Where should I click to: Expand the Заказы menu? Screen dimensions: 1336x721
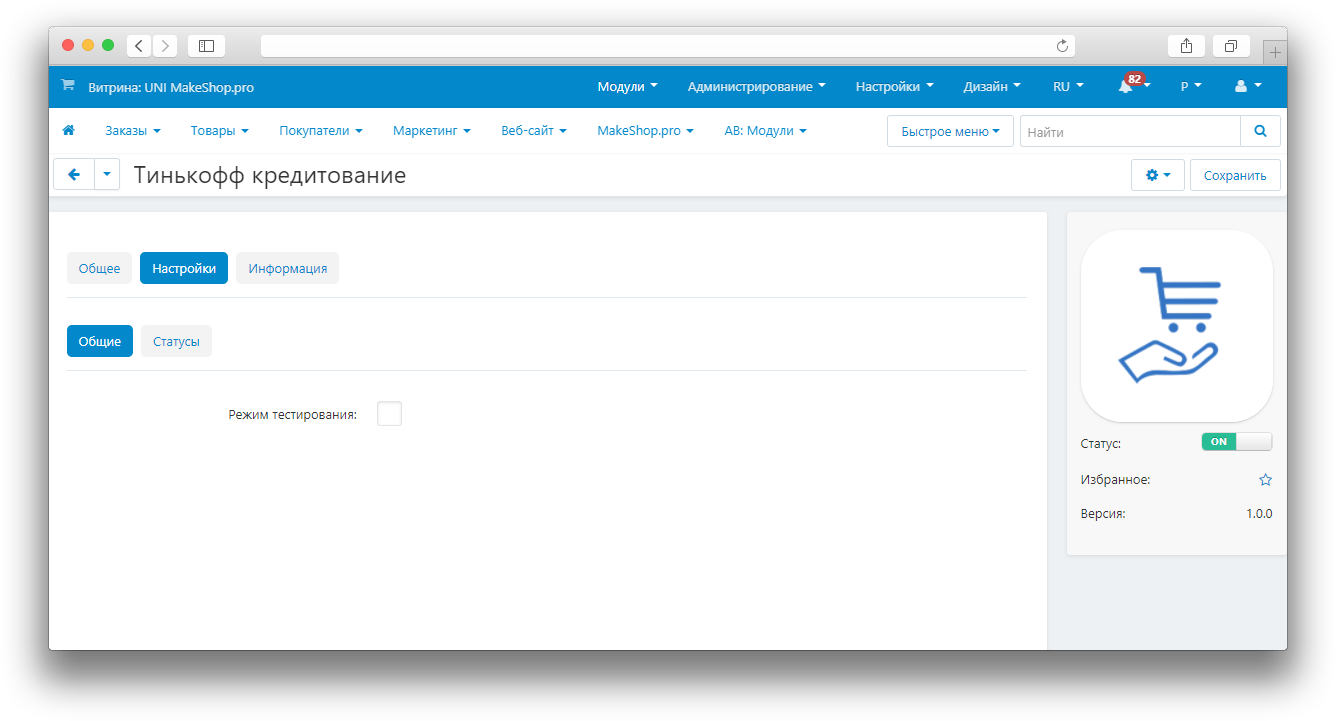pyautogui.click(x=132, y=131)
